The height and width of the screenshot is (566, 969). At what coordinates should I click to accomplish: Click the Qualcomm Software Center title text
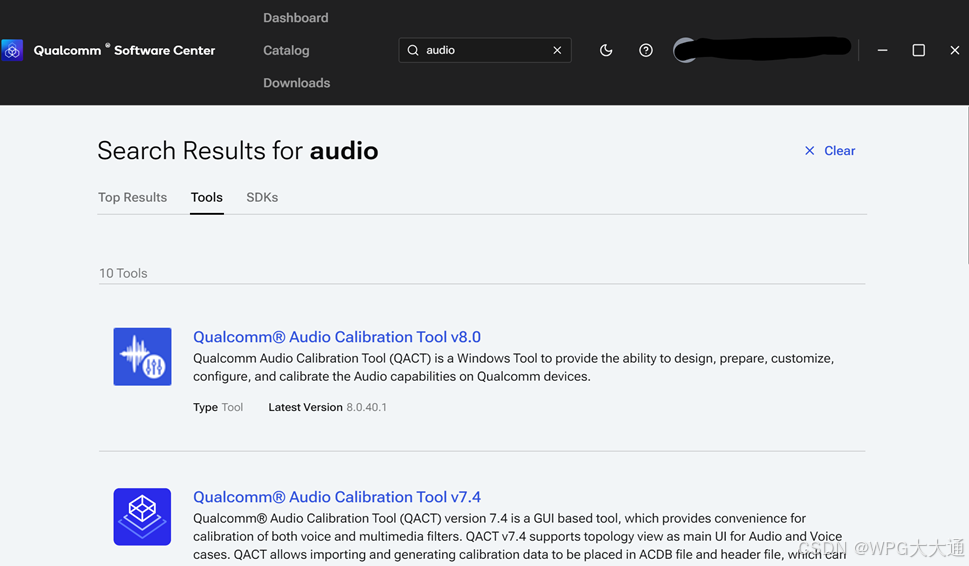click(124, 51)
